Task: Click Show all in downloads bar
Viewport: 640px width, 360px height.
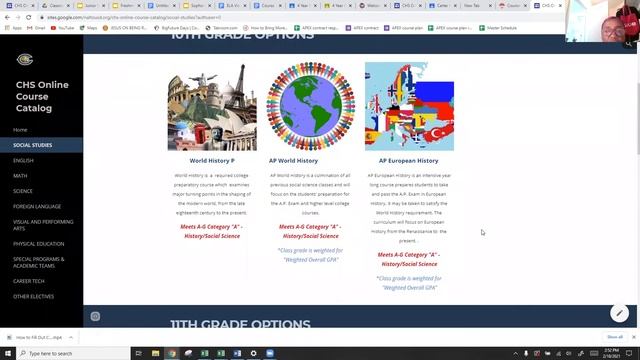Action: 615,337
